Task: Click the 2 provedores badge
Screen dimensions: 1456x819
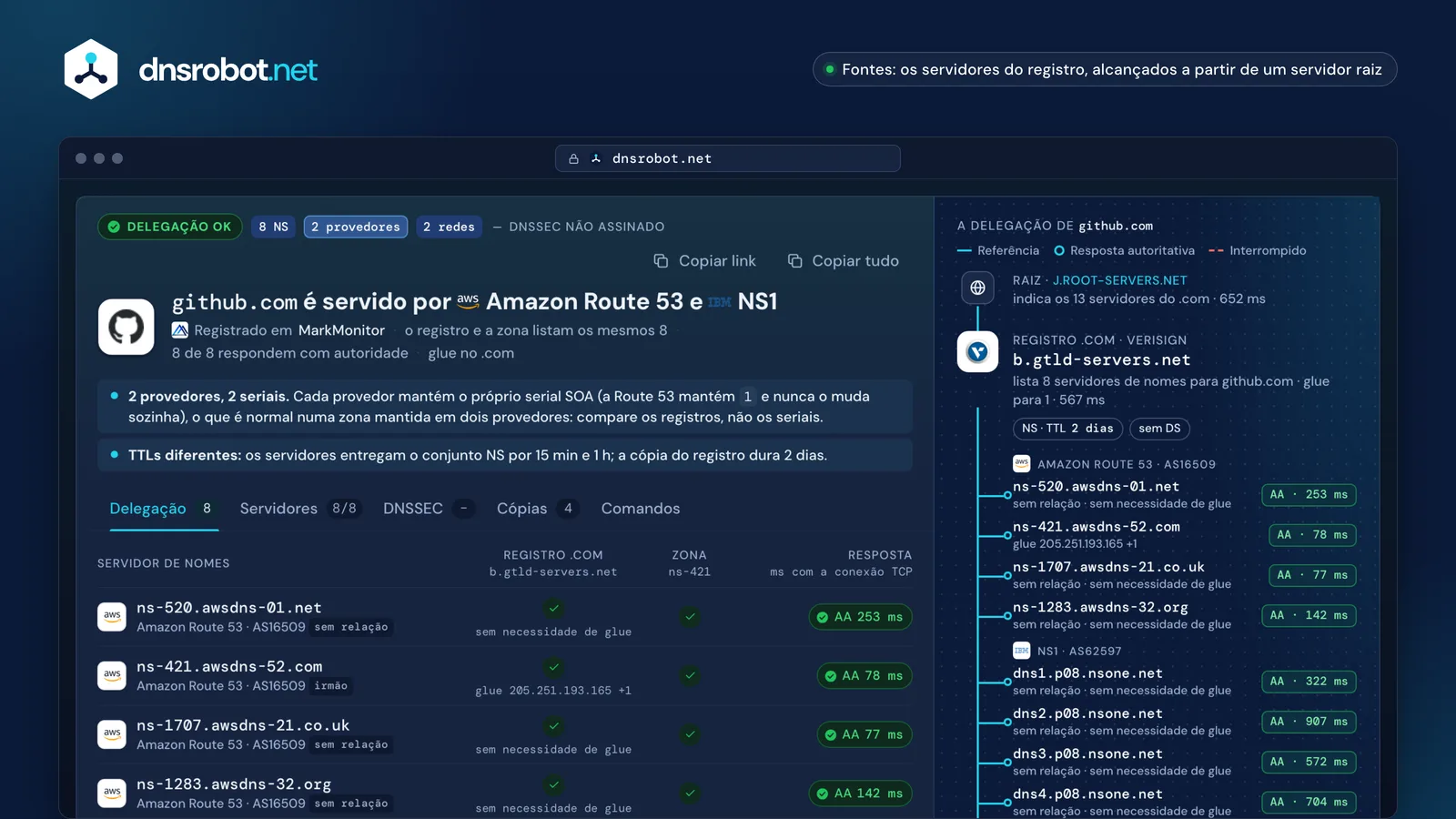Action: click(x=356, y=227)
